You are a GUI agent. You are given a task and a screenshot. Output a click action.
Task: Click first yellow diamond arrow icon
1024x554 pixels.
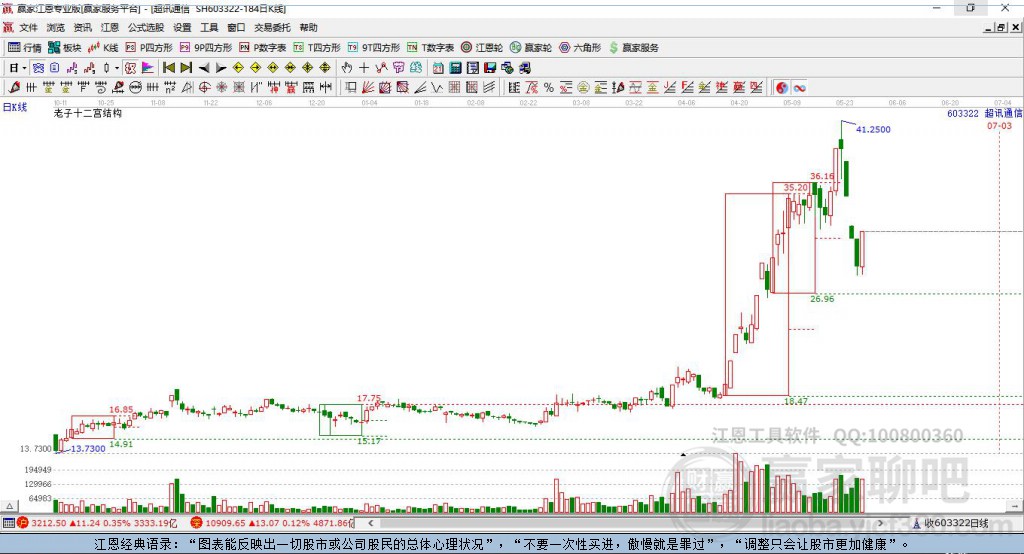[238, 68]
